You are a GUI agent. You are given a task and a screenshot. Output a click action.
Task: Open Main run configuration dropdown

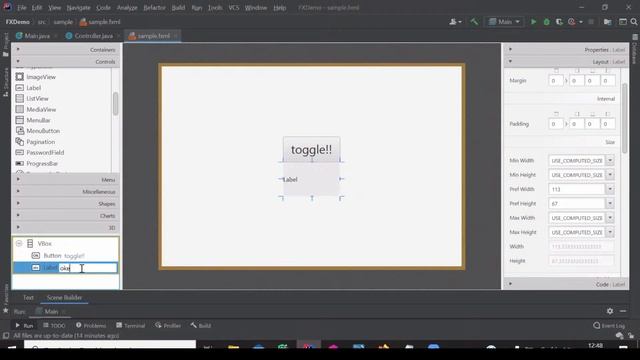(504, 22)
